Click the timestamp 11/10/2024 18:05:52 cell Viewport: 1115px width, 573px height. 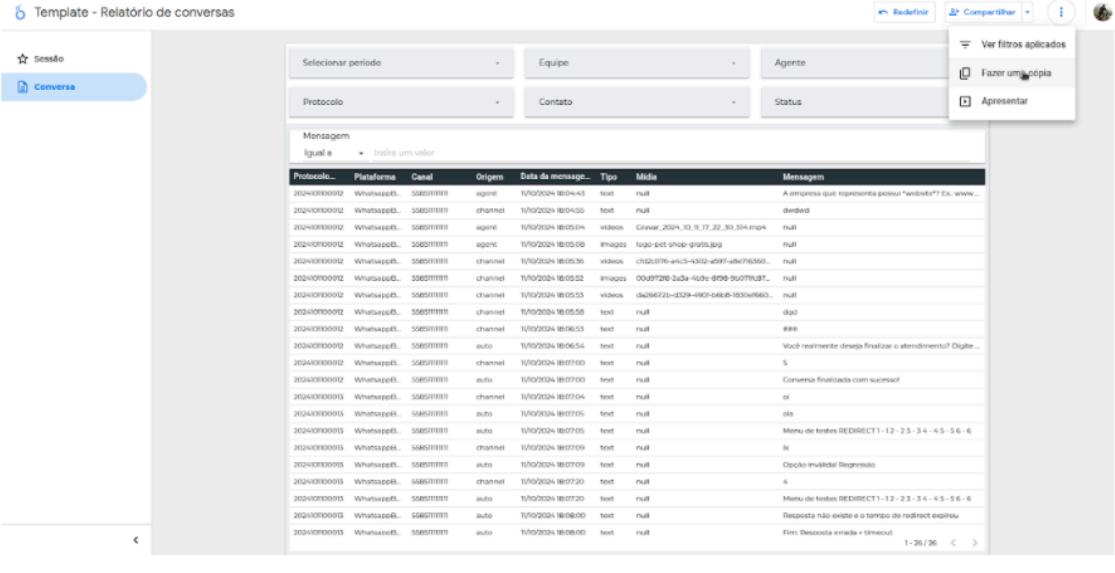tap(553, 278)
